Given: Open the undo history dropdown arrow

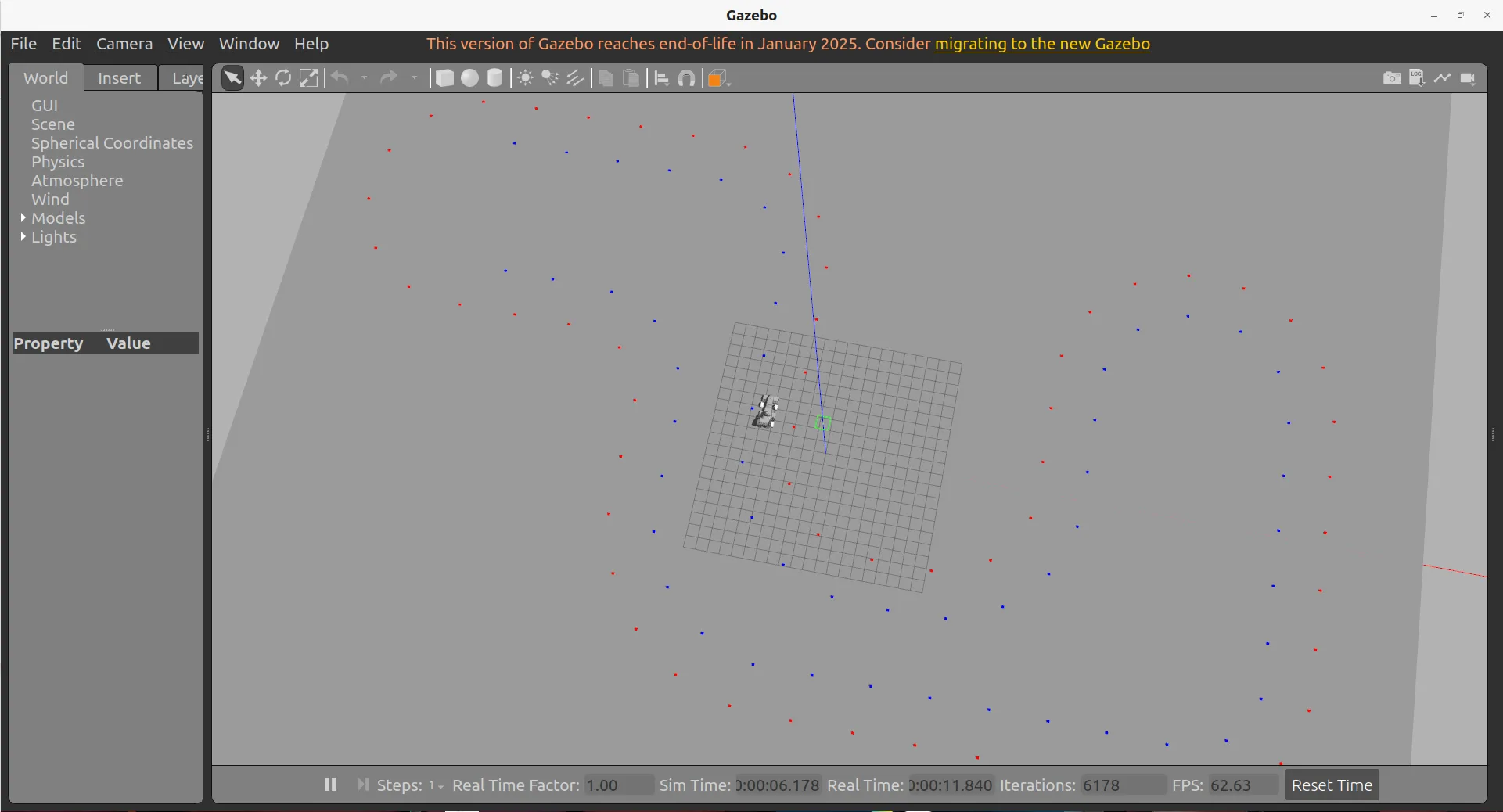Looking at the screenshot, I should (x=365, y=78).
